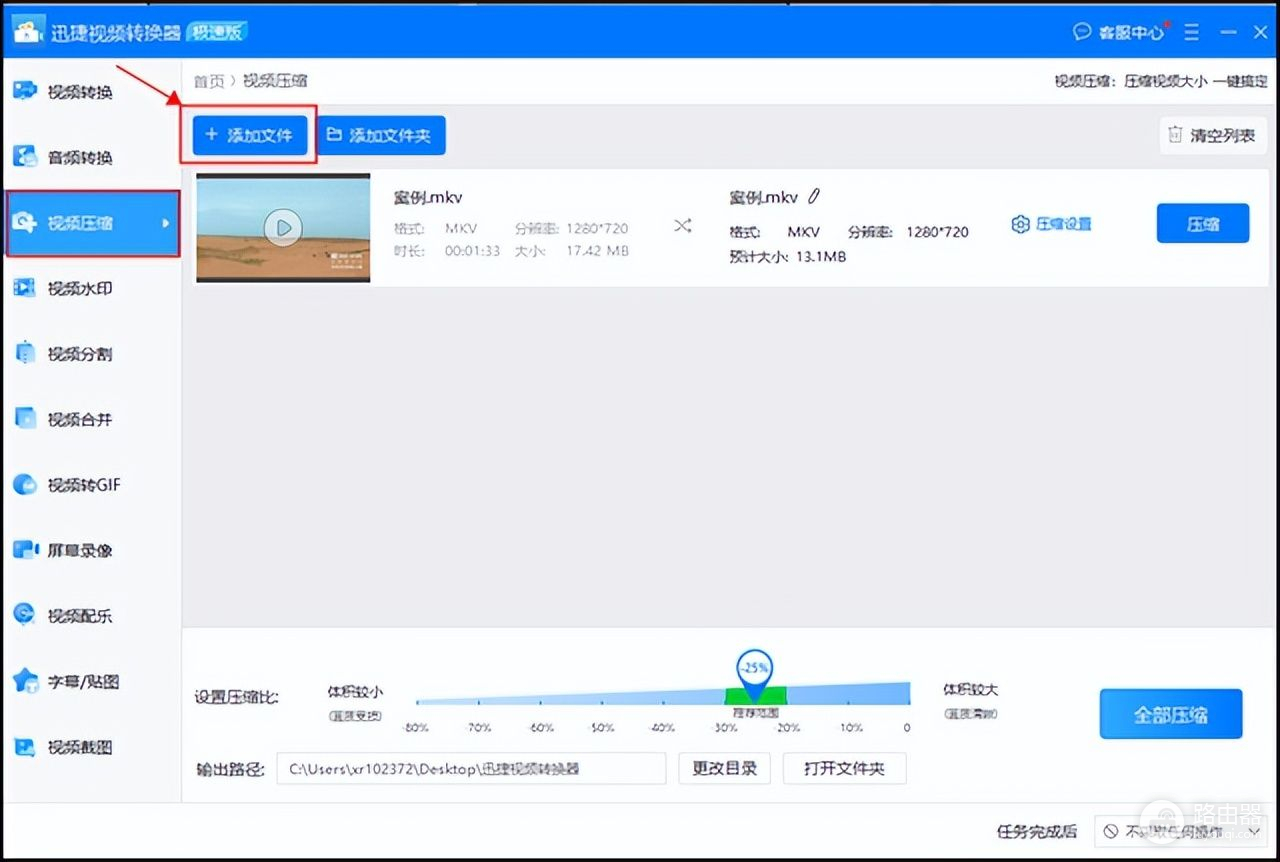
Task: Click the 添加文件夹 button
Action: click(x=381, y=136)
